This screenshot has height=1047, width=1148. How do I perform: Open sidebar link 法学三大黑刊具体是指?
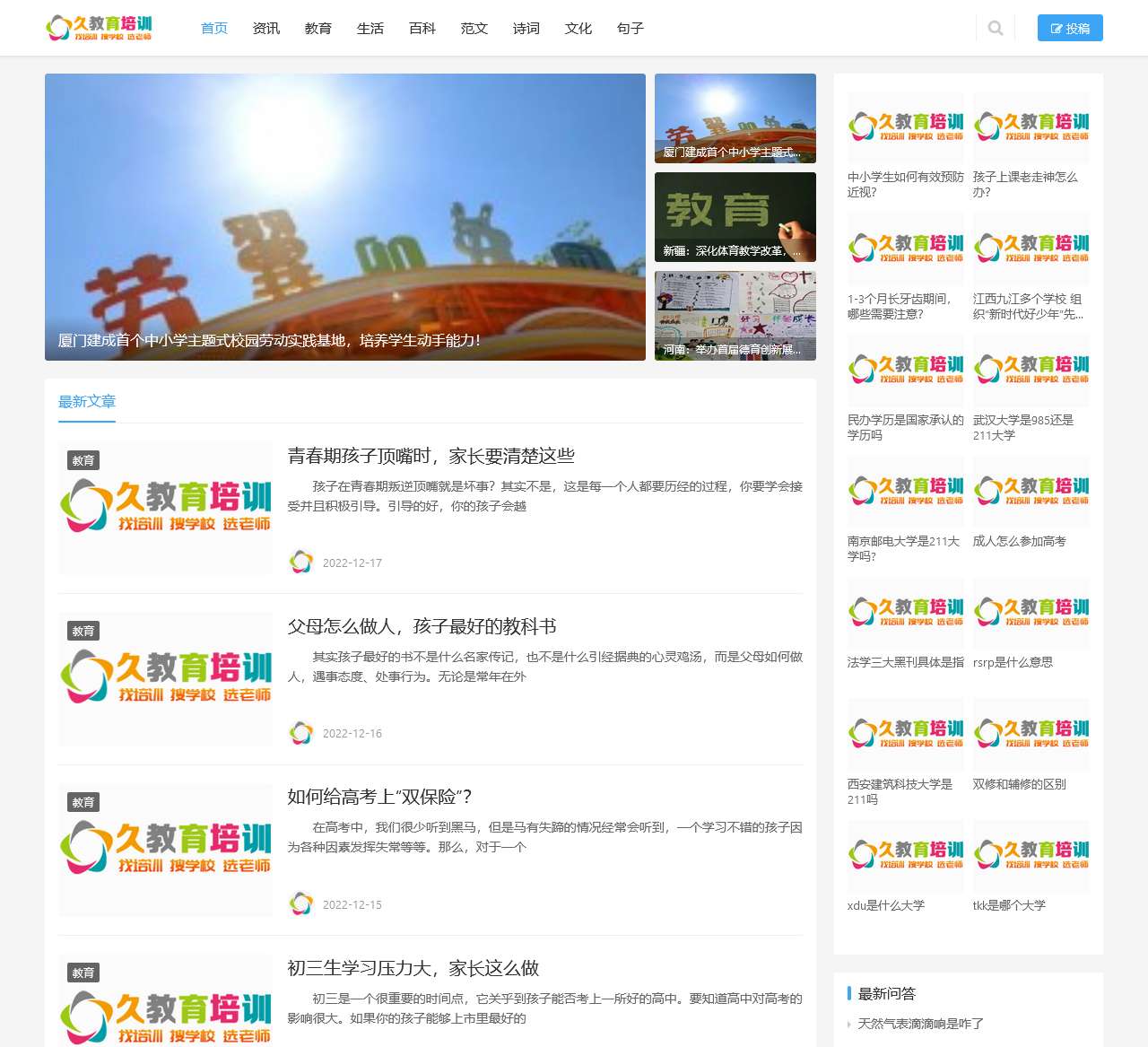[x=906, y=662]
